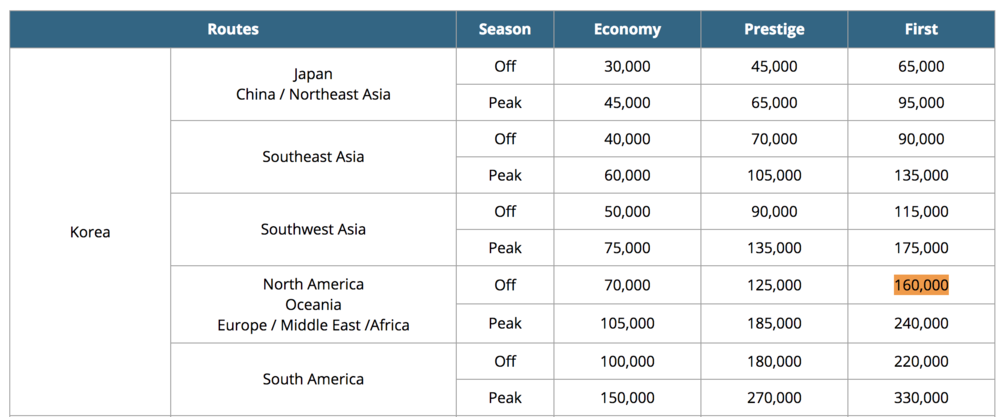Select the Korea origin cell
The image size is (1000, 417).
pos(90,232)
